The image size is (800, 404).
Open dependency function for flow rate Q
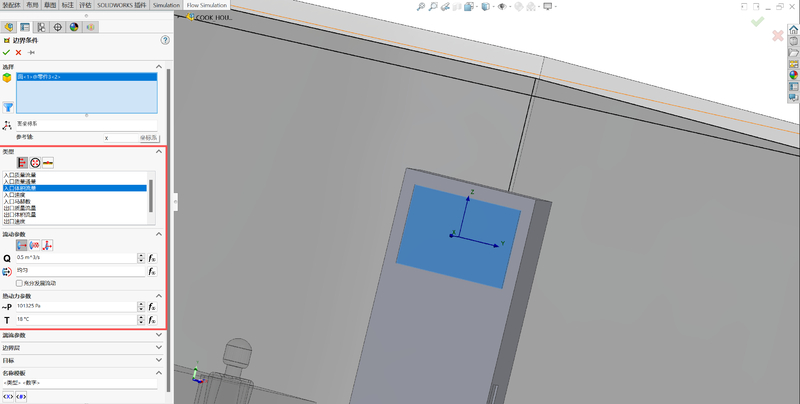pyautogui.click(x=152, y=258)
